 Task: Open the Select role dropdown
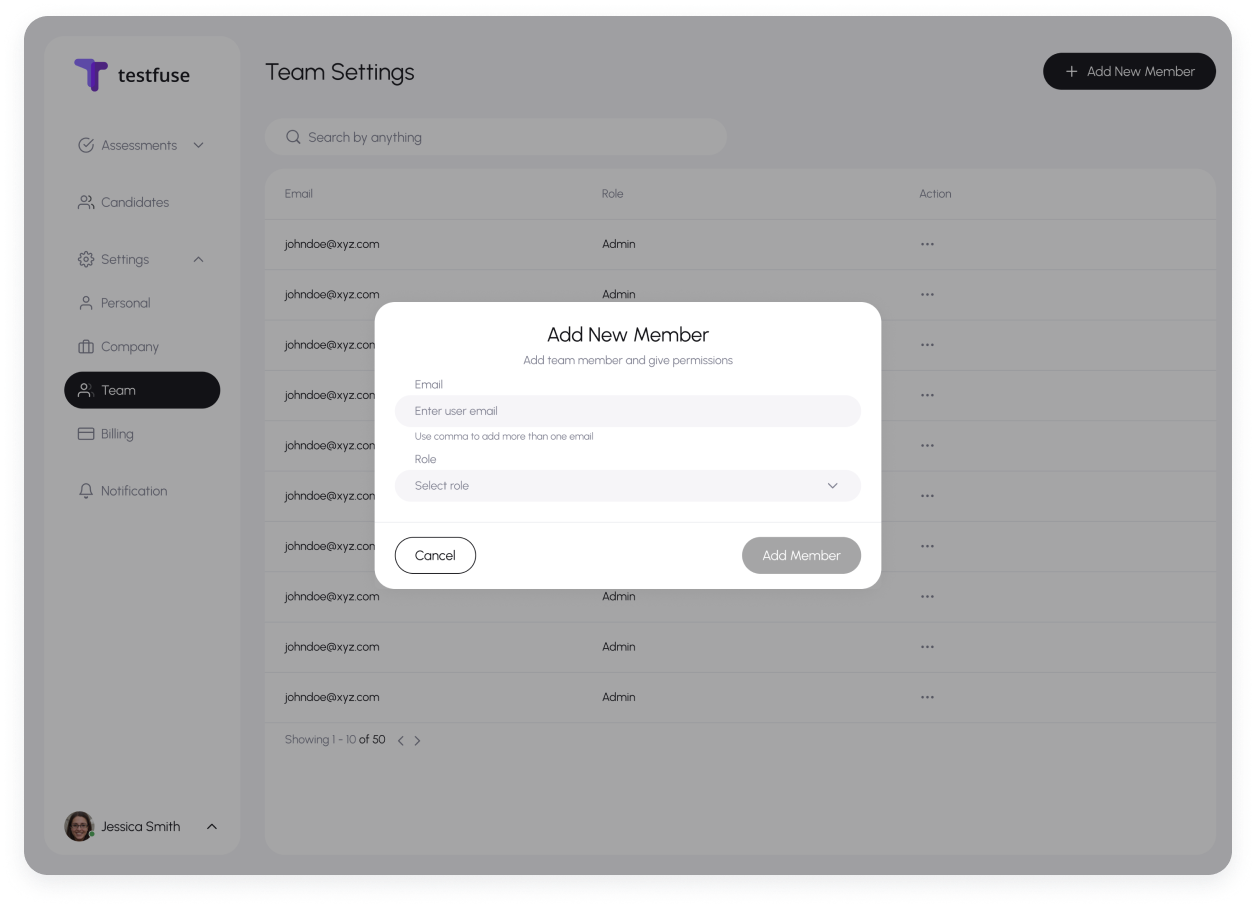(x=627, y=486)
